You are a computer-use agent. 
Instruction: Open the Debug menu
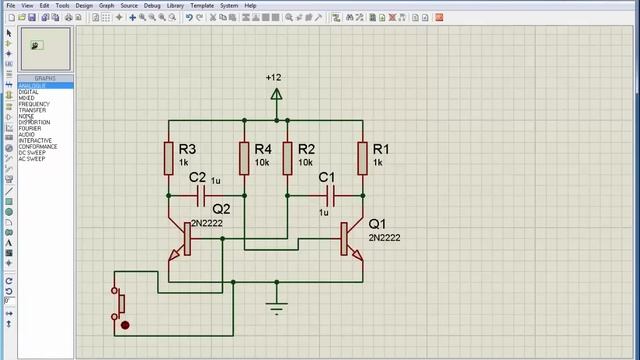coord(152,6)
